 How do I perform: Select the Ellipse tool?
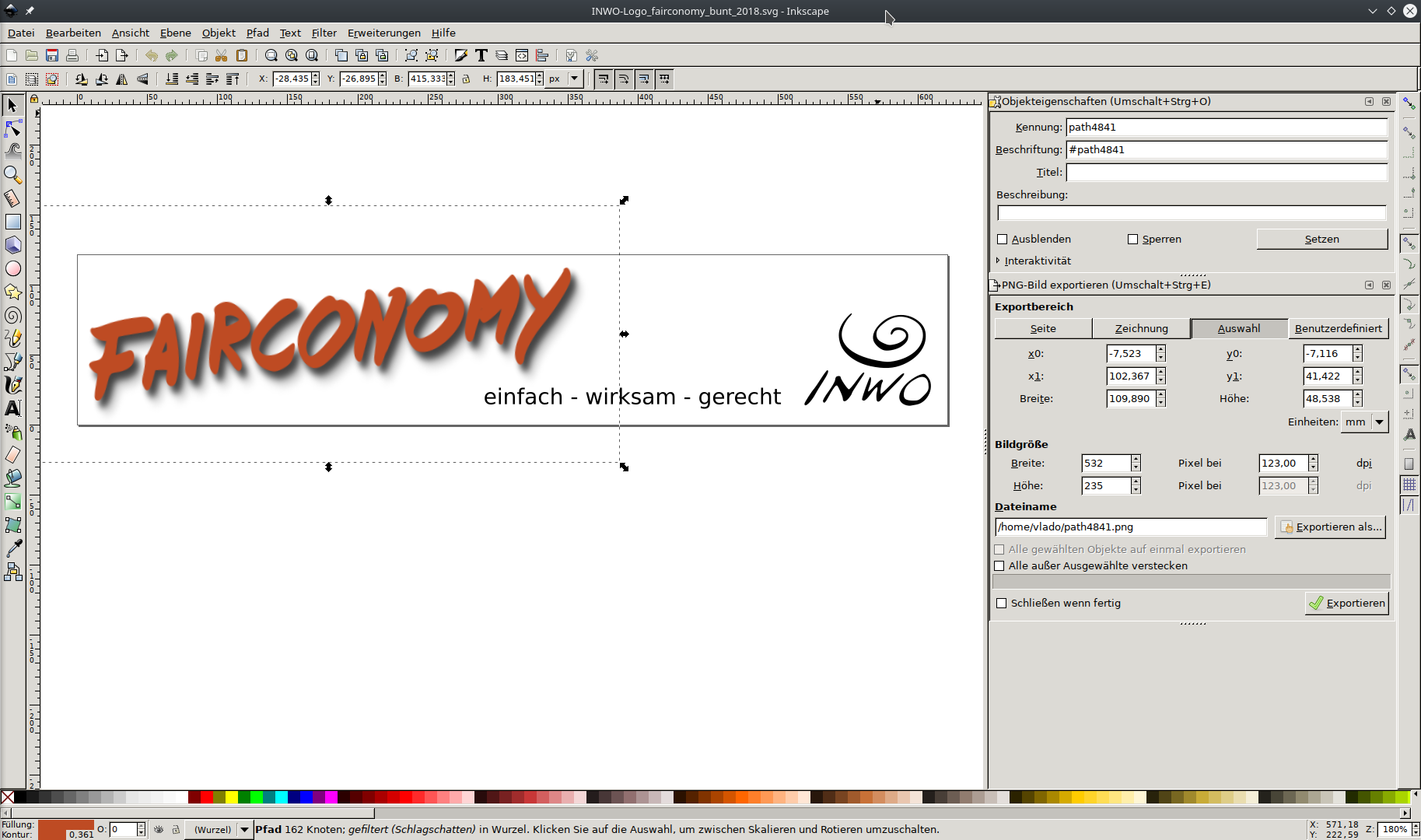pos(13,268)
